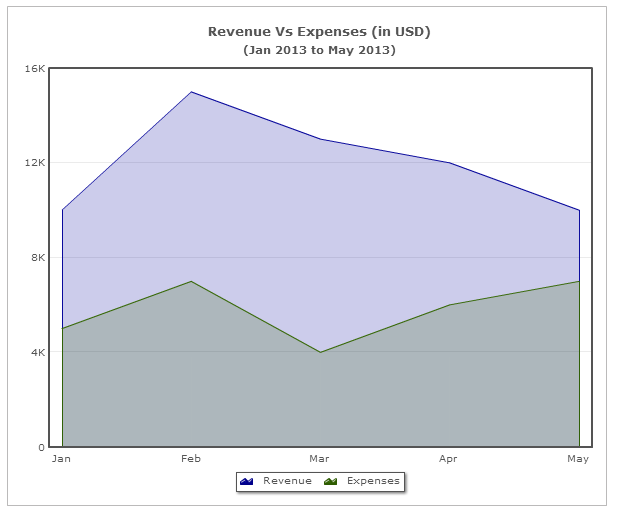Image resolution: width=617 pixels, height=513 pixels.
Task: Select the Revenue peak point in February
Action: pos(191,92)
